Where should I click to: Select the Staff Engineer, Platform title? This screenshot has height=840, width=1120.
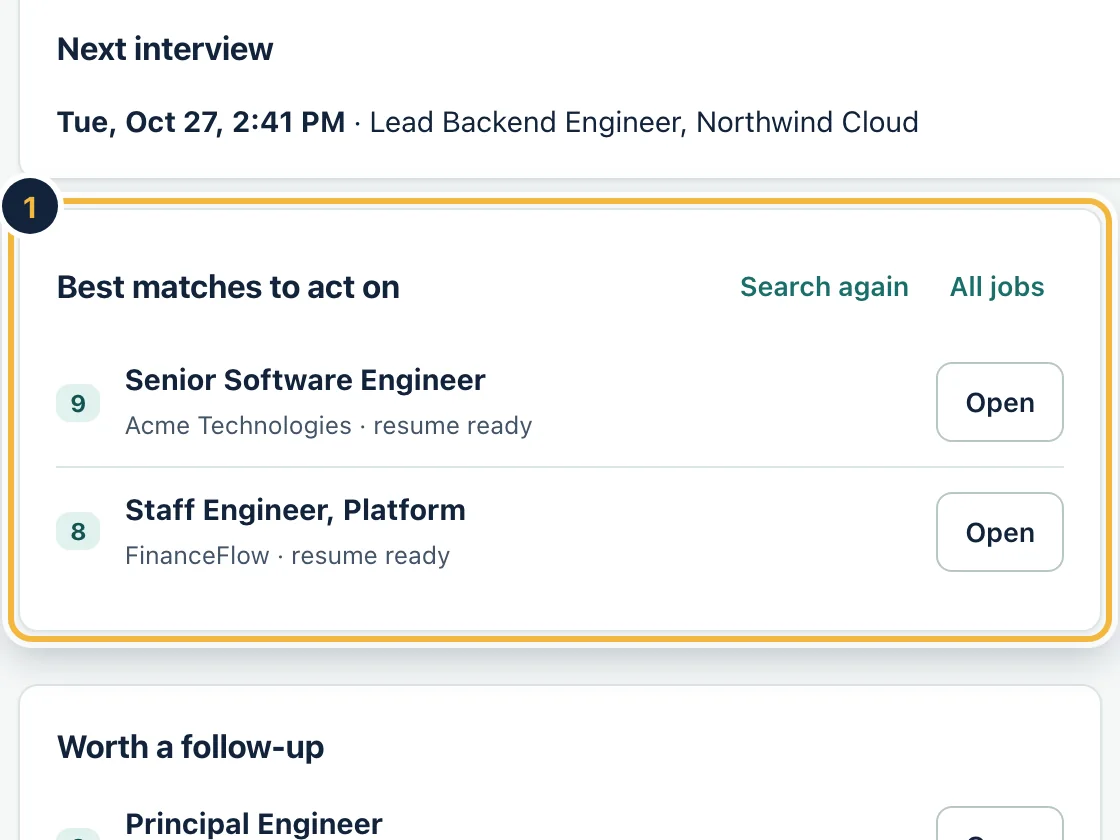[295, 511]
